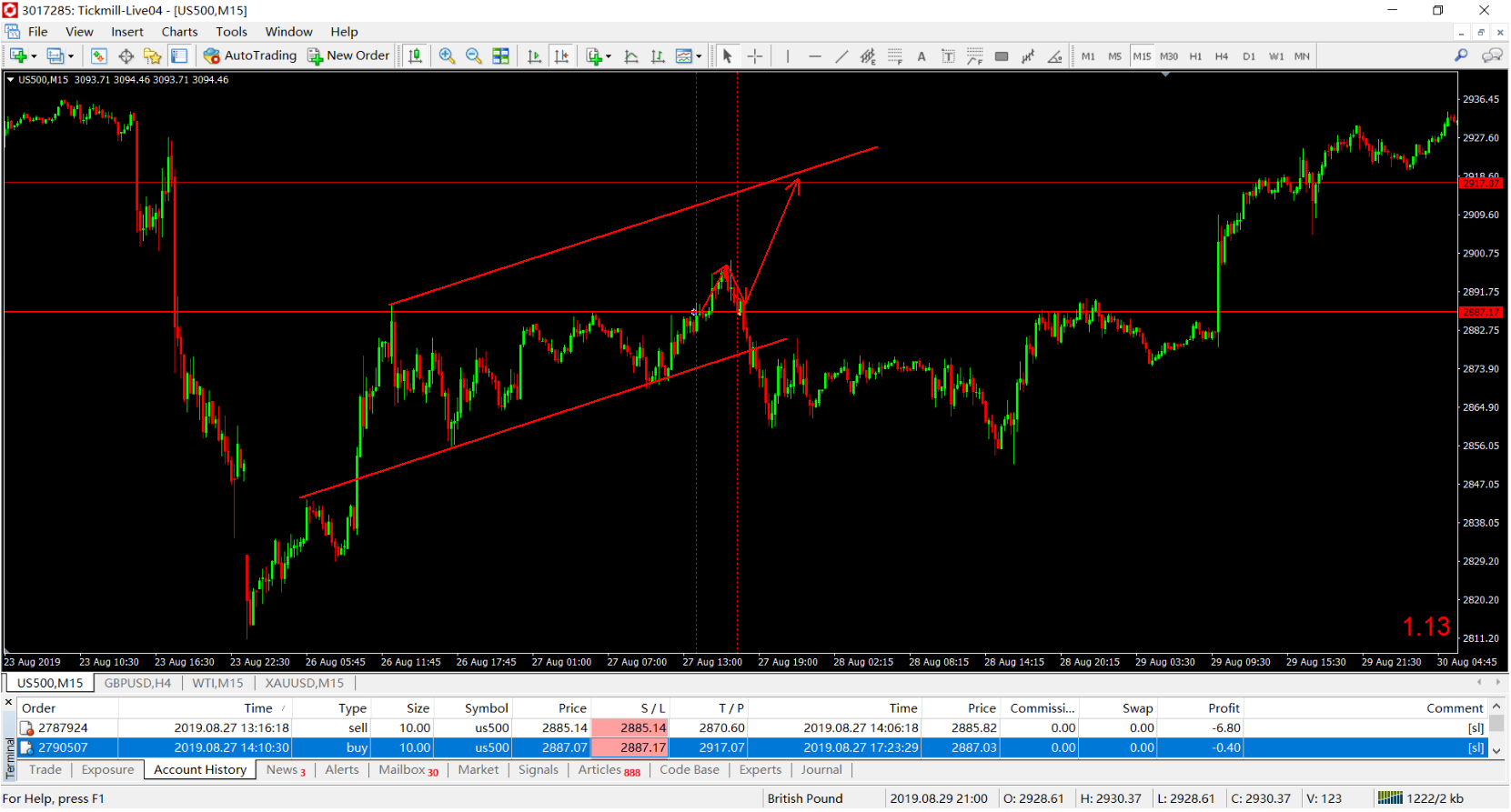Select the Text tool (A icon)
The height and width of the screenshot is (812, 1511).
pyautogui.click(x=922, y=56)
